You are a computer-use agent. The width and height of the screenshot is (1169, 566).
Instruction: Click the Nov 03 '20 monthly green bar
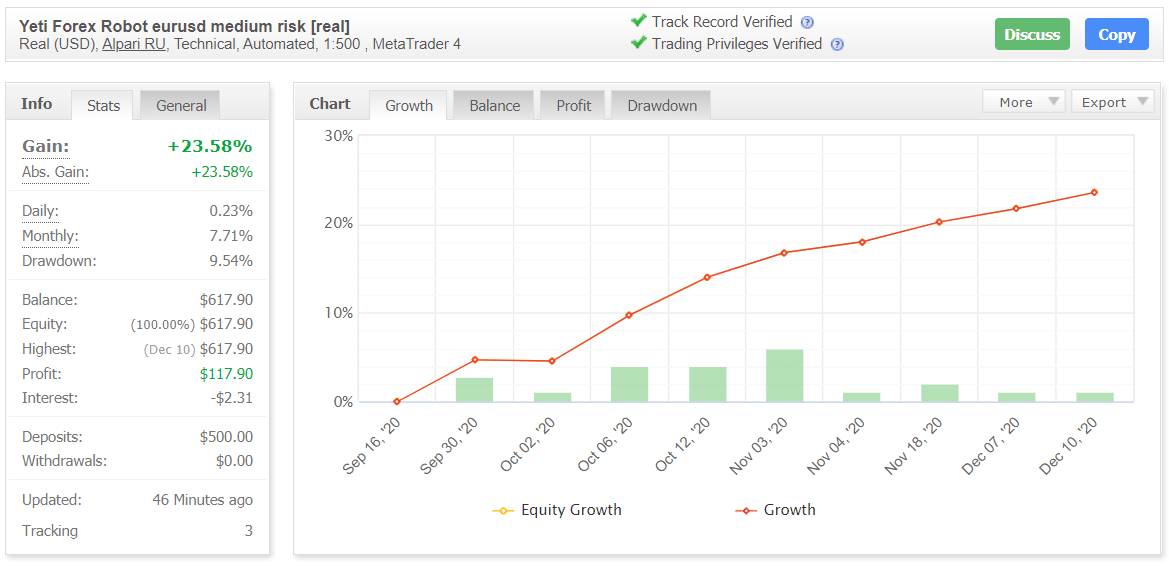click(784, 376)
